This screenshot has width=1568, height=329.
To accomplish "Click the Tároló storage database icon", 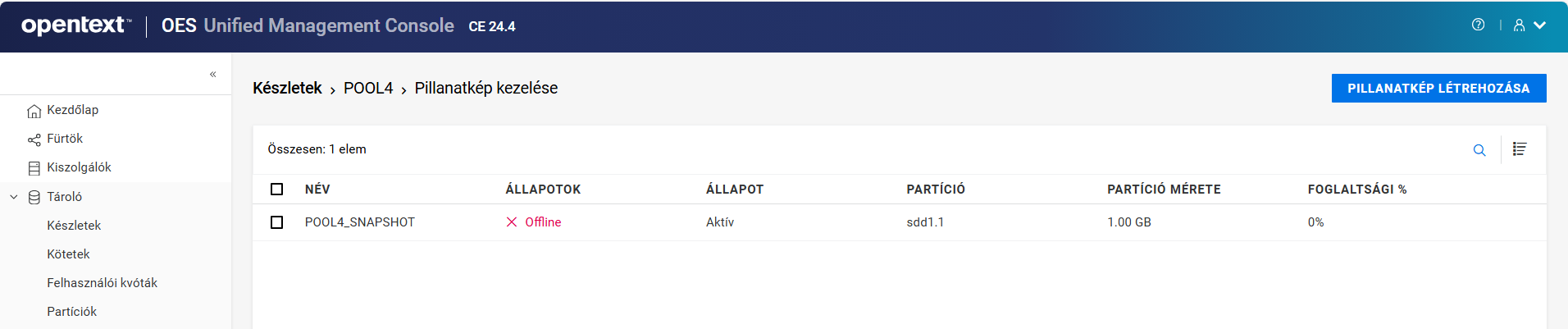I will point(34,197).
